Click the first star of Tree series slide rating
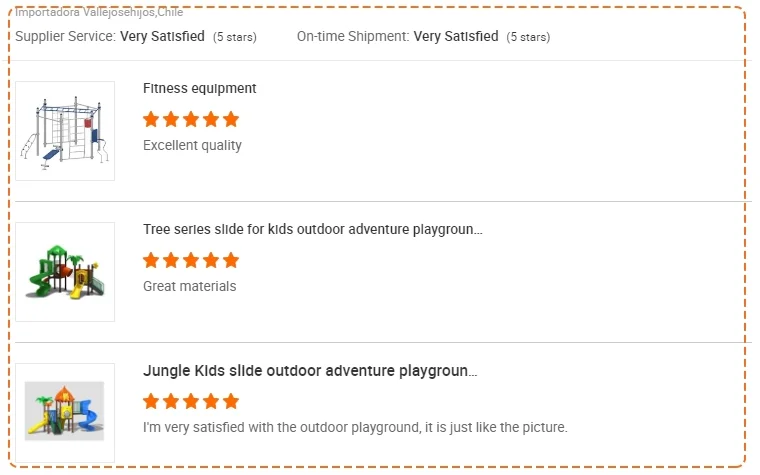760x475 pixels. point(151,260)
